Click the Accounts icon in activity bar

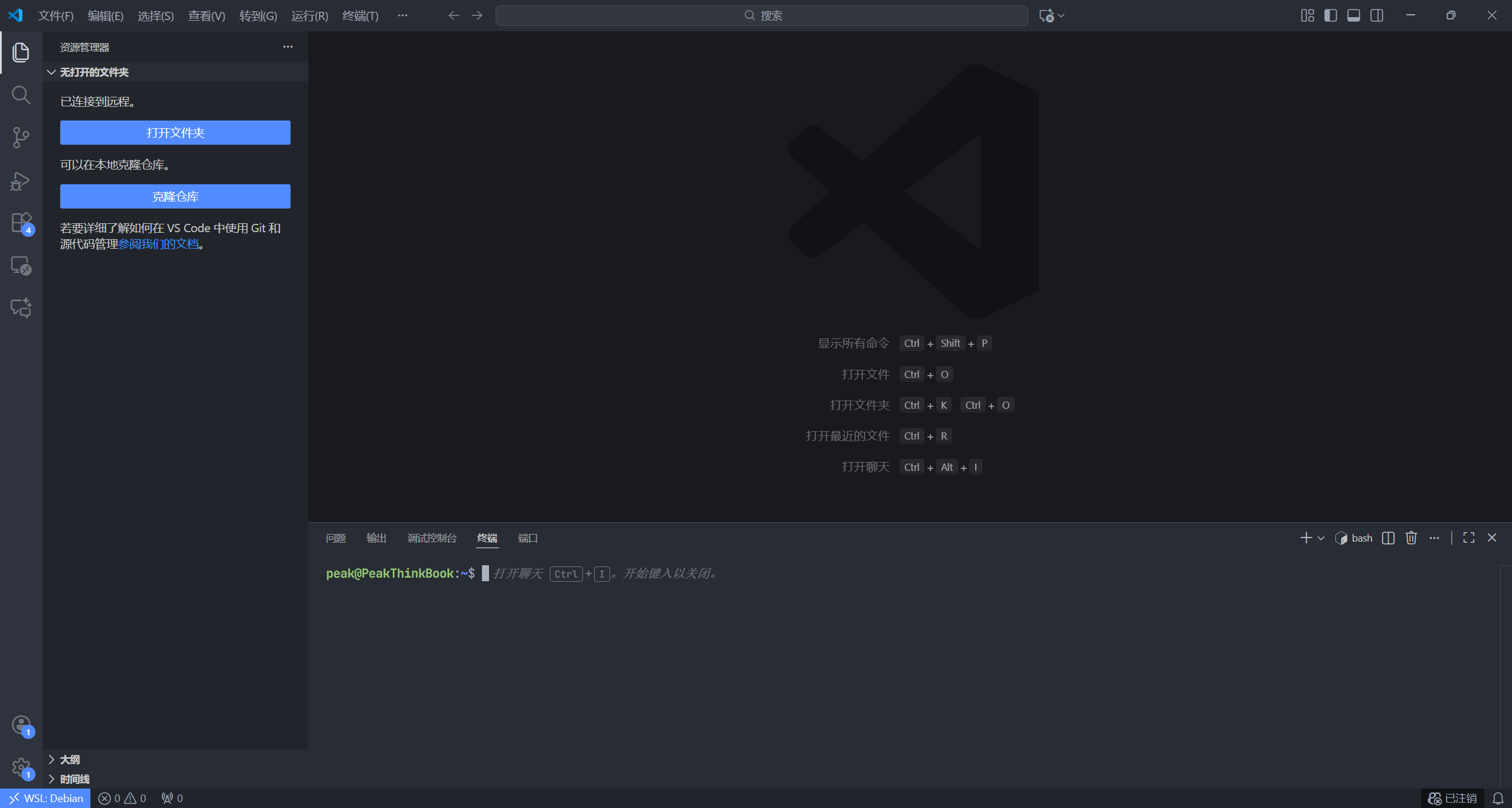tap(21, 725)
